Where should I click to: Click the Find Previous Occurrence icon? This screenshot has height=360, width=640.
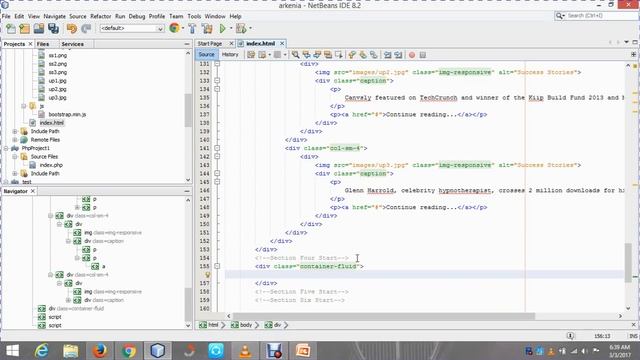[306, 55]
